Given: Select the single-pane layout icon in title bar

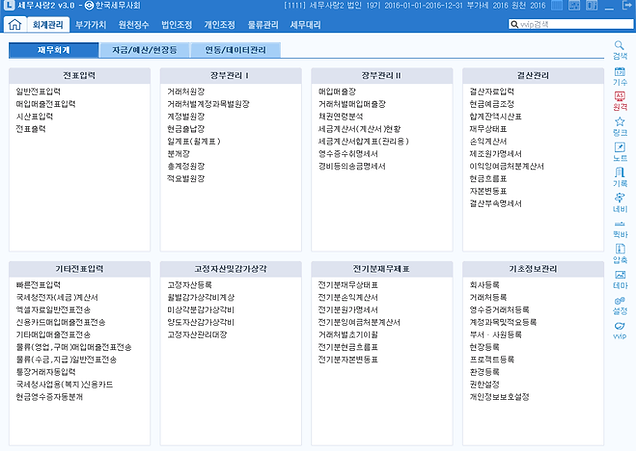Looking at the screenshot, I should [x=557, y=6].
